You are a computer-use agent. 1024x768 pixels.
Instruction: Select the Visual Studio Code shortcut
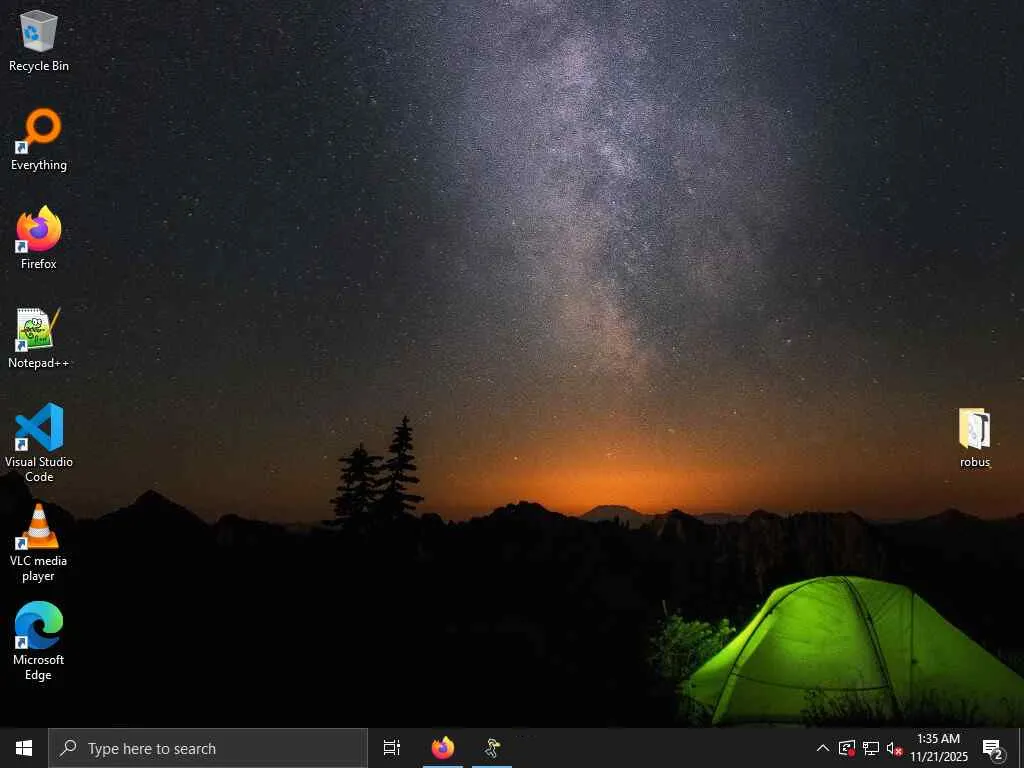pyautogui.click(x=39, y=443)
